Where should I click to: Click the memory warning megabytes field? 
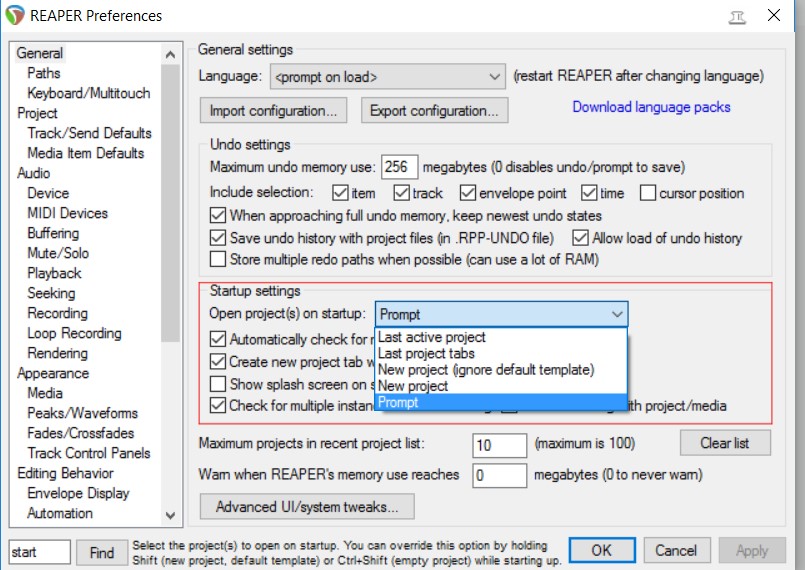coord(500,475)
